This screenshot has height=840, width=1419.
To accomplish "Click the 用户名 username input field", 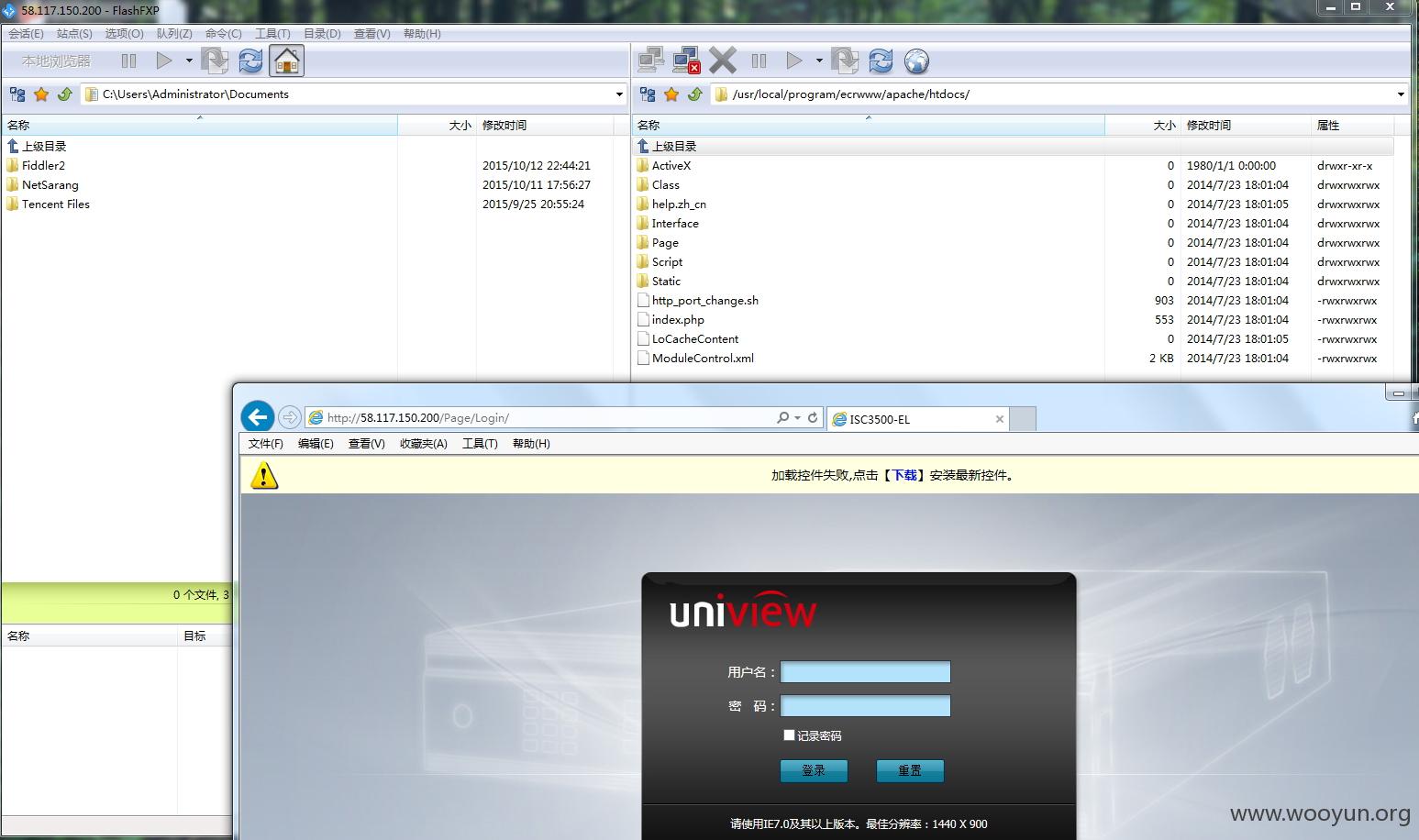I will click(x=865, y=672).
